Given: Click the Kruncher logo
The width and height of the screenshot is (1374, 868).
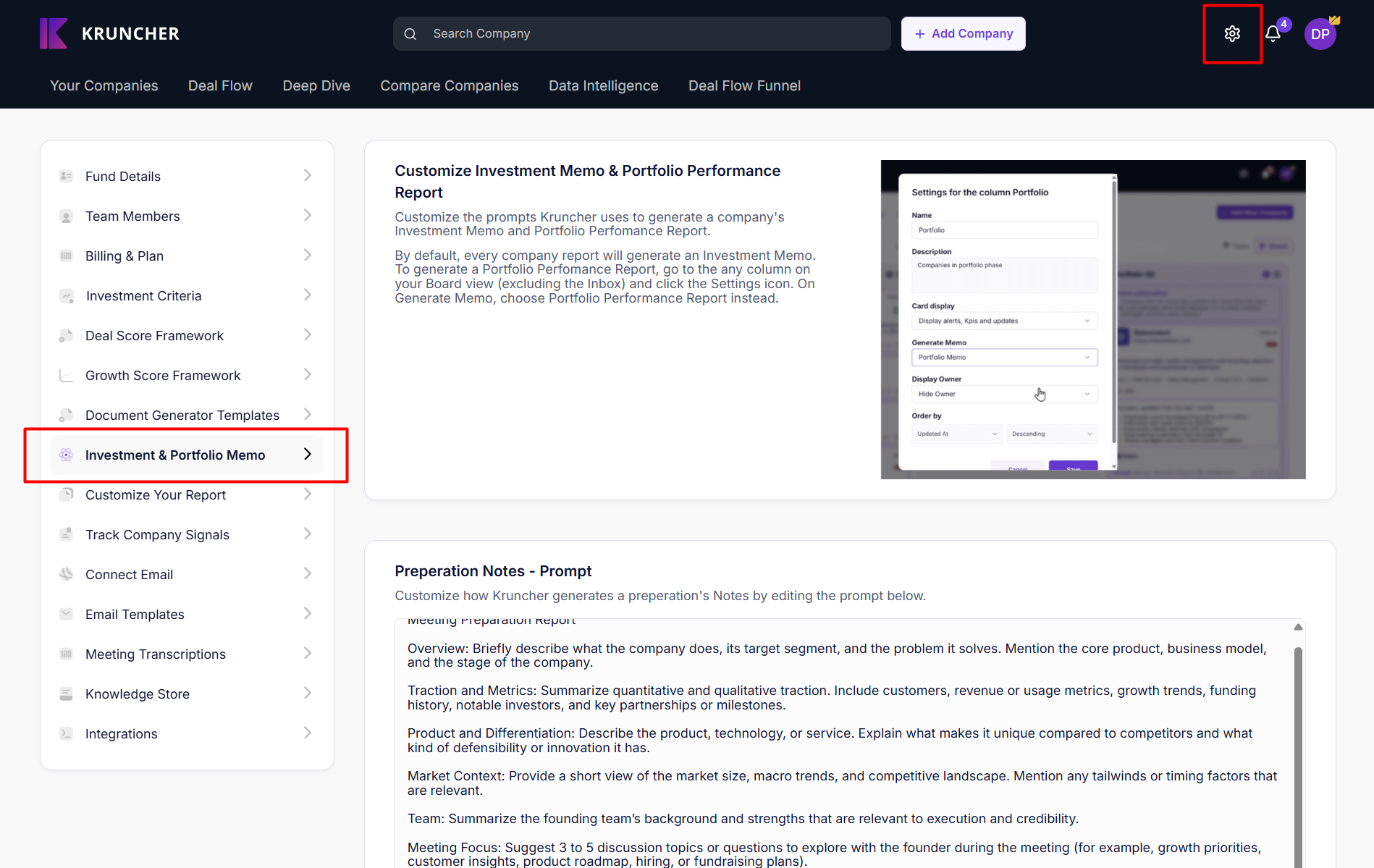Looking at the screenshot, I should coord(109,33).
